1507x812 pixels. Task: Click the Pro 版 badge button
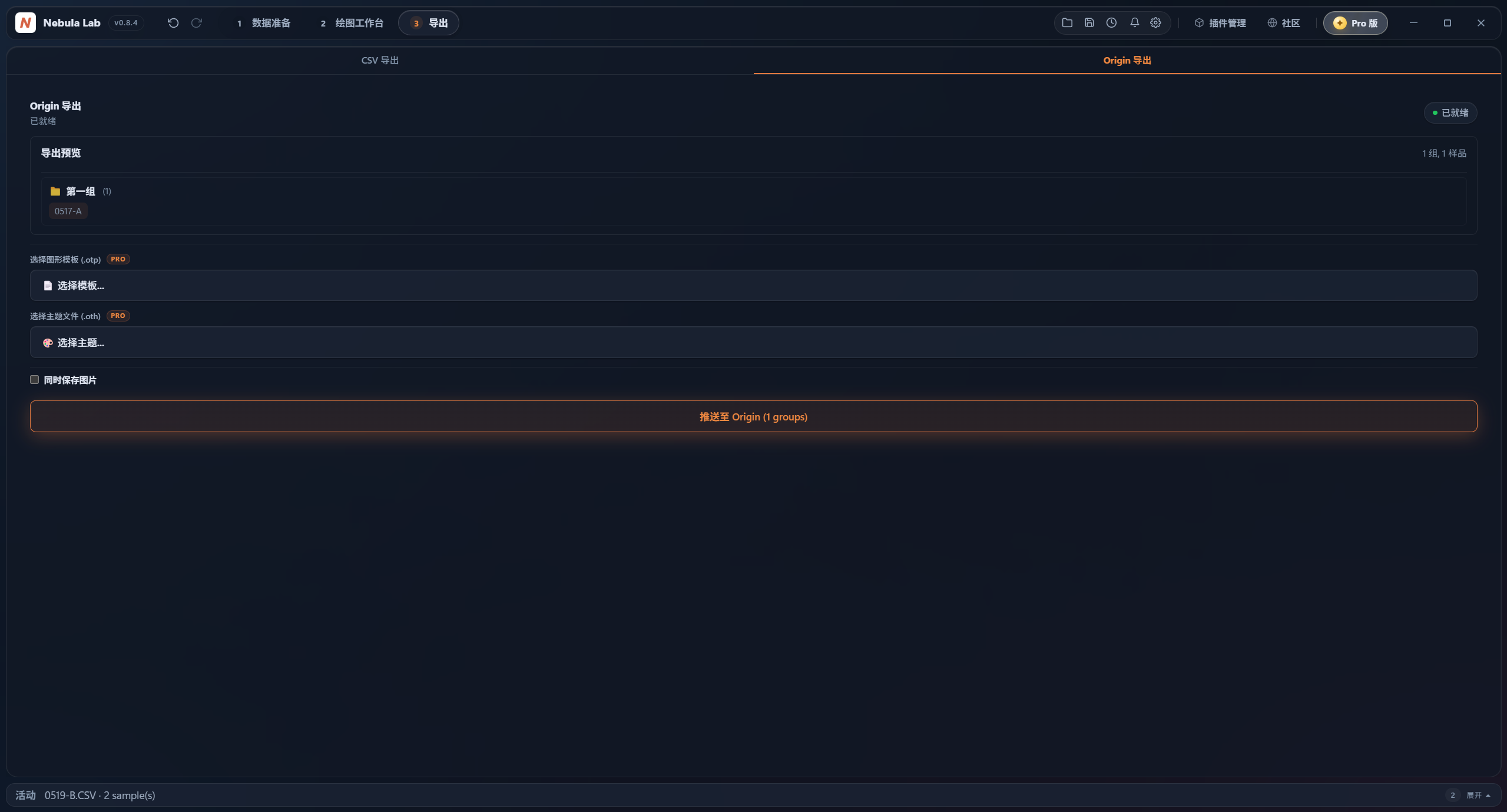pos(1356,23)
